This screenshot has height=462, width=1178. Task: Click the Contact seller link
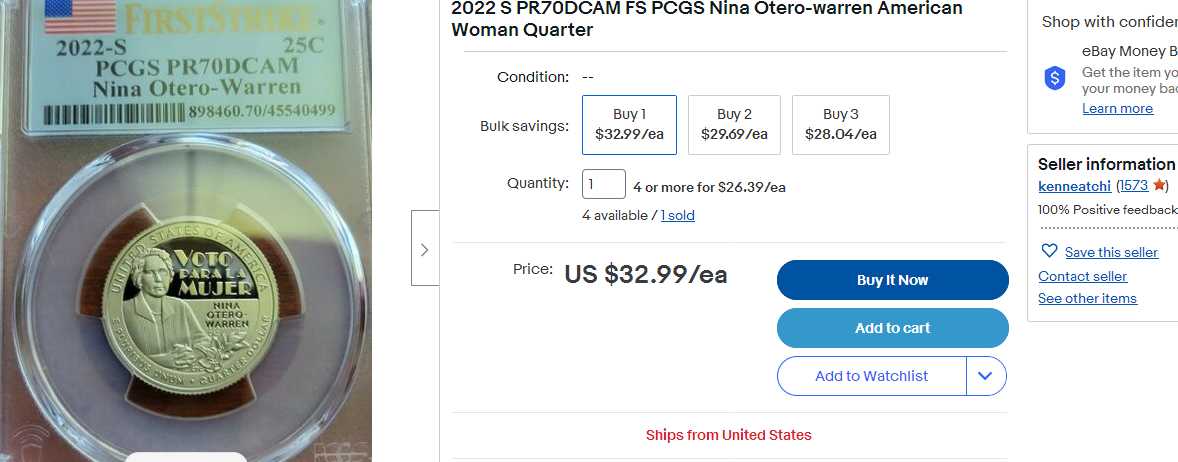pyautogui.click(x=1082, y=276)
